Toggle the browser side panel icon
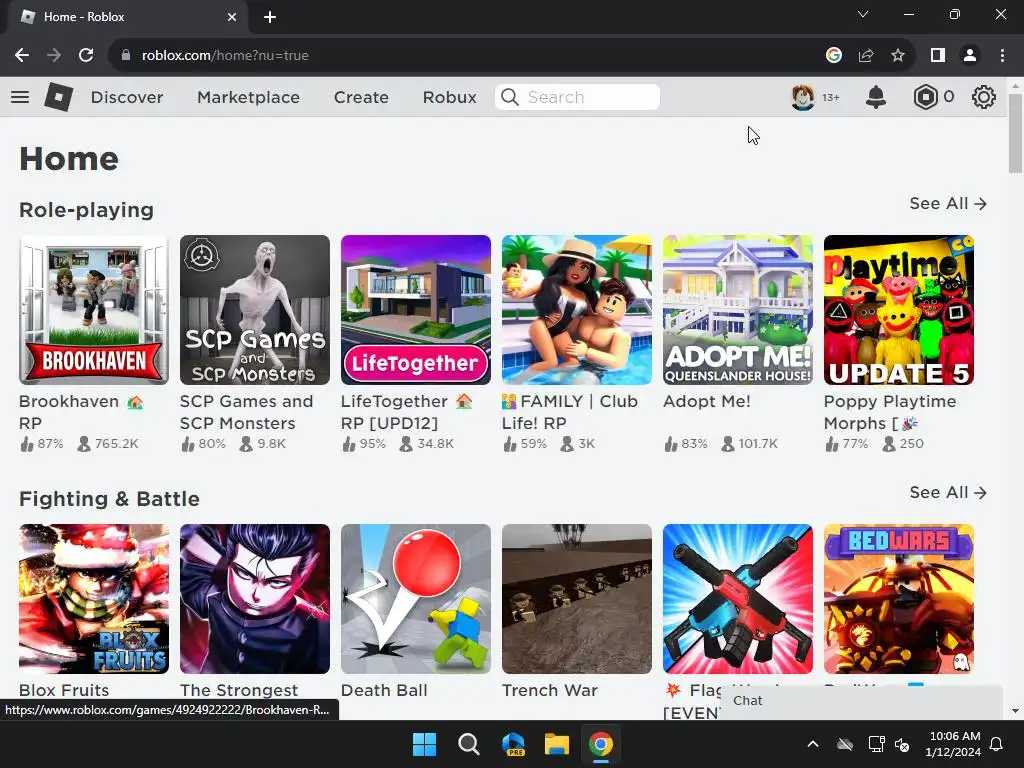This screenshot has width=1024, height=768. coord(938,56)
